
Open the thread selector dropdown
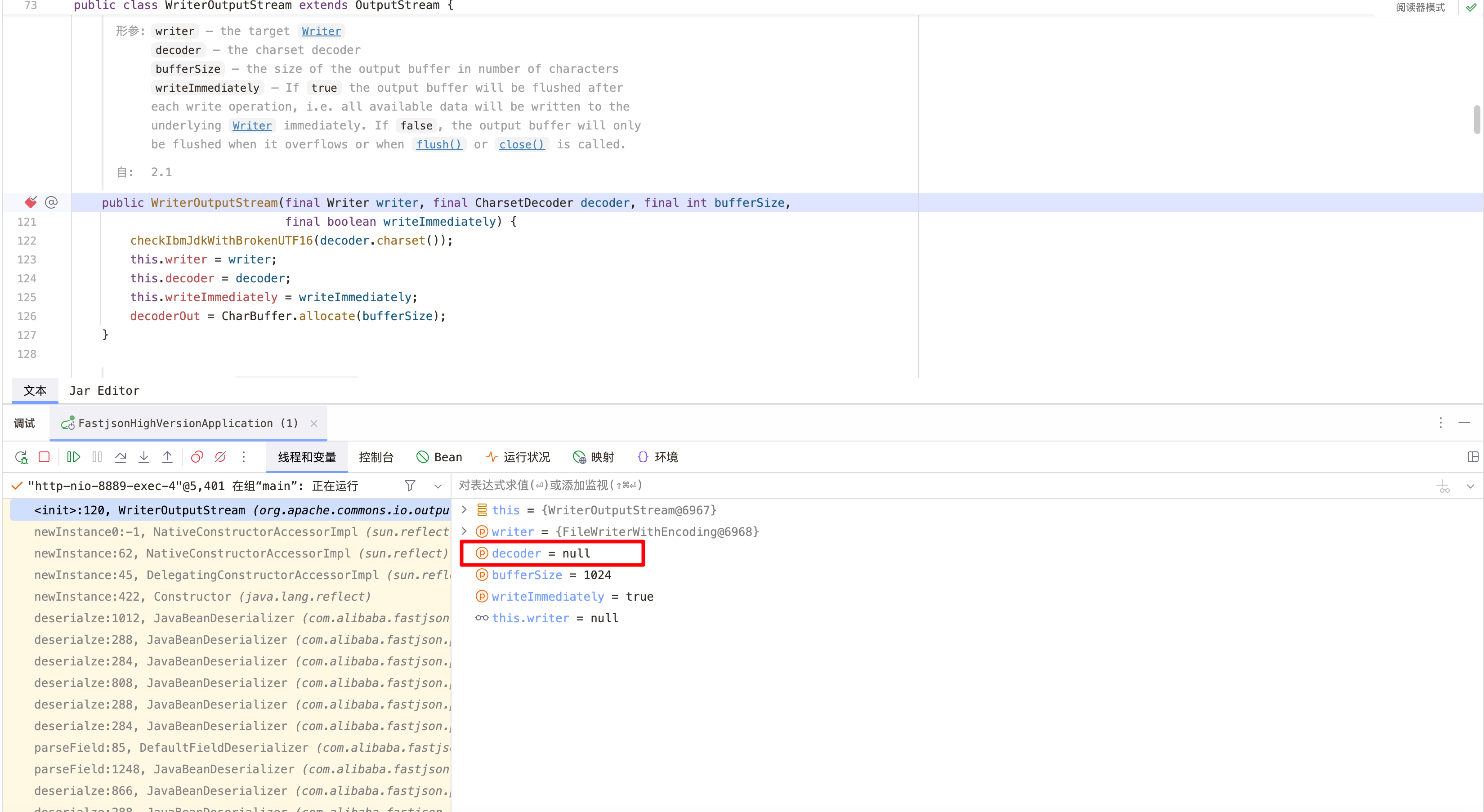[x=438, y=486]
